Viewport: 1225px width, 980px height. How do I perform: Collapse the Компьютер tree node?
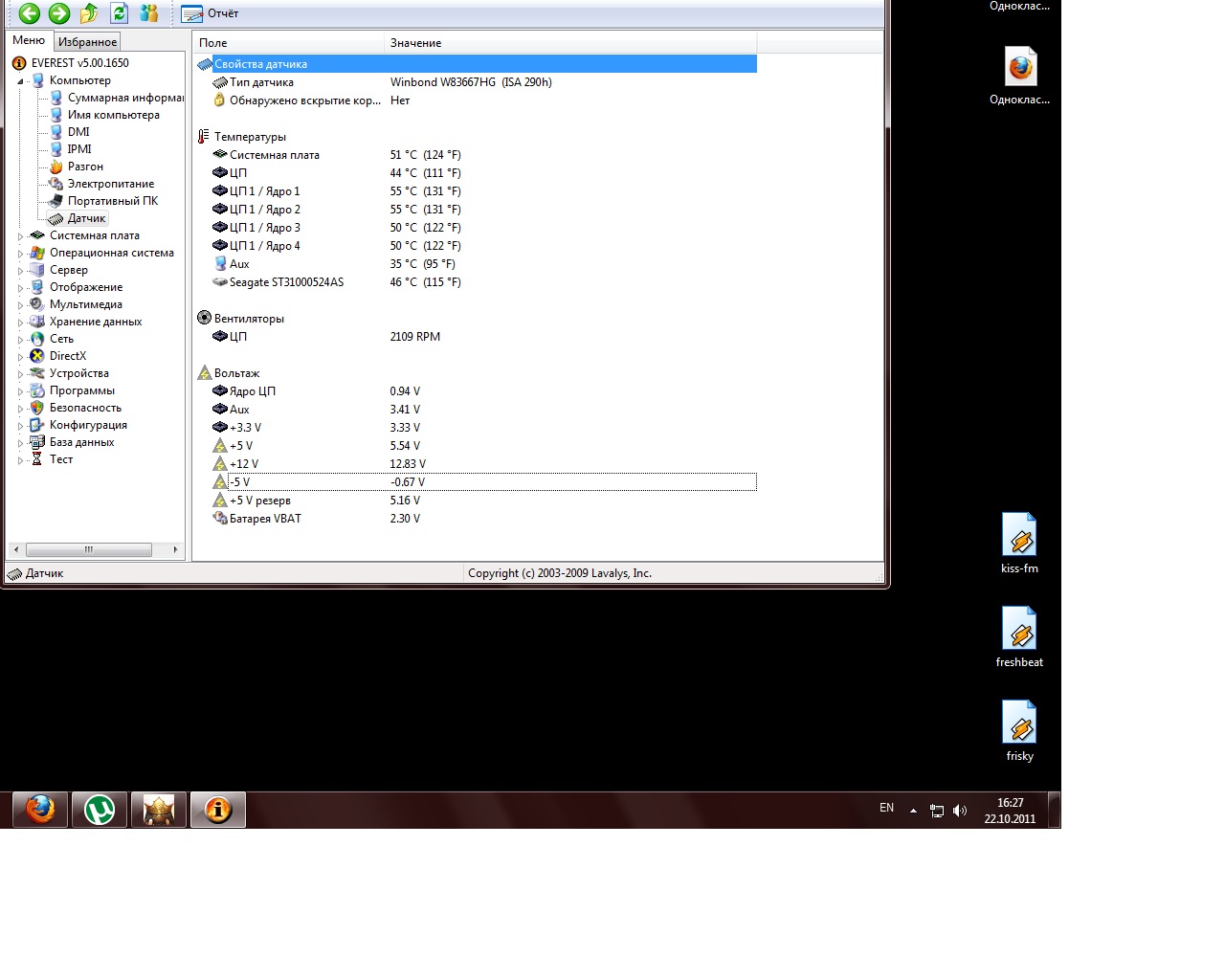(20, 81)
